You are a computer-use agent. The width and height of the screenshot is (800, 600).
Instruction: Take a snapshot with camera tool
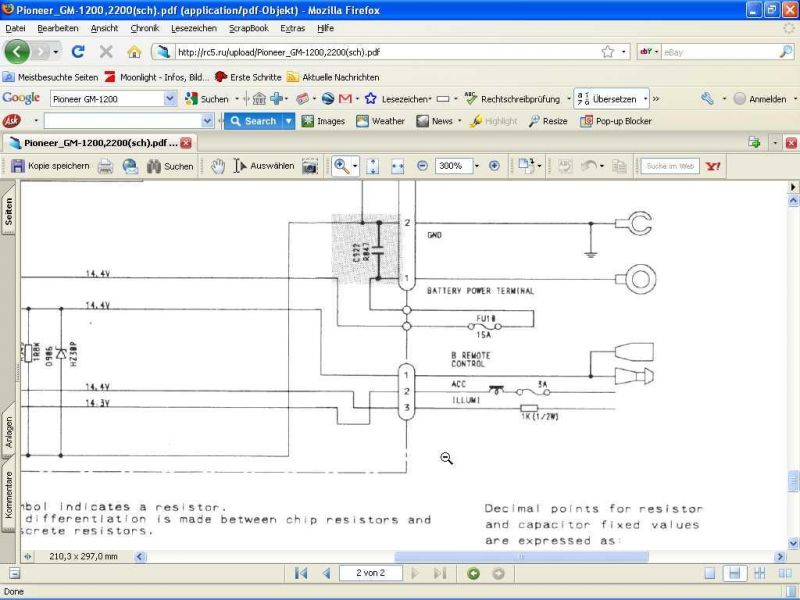(x=310, y=166)
